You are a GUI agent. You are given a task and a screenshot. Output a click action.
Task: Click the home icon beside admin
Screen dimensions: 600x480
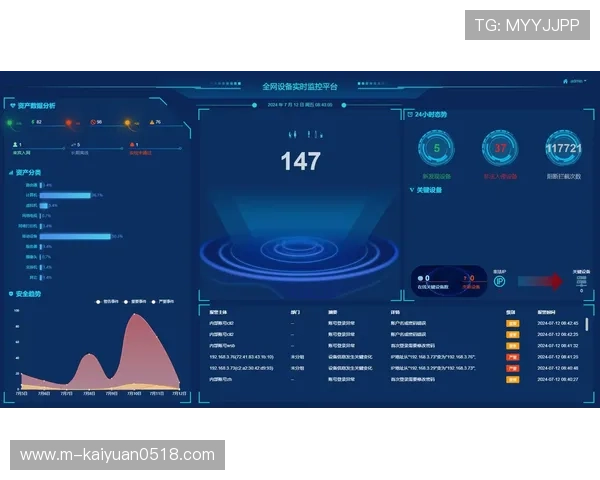[x=565, y=81]
